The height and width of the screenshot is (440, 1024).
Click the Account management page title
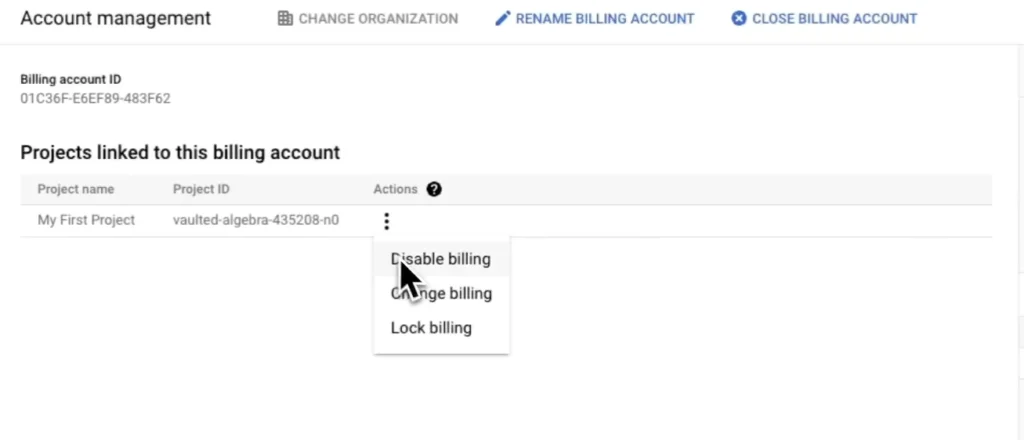[116, 18]
